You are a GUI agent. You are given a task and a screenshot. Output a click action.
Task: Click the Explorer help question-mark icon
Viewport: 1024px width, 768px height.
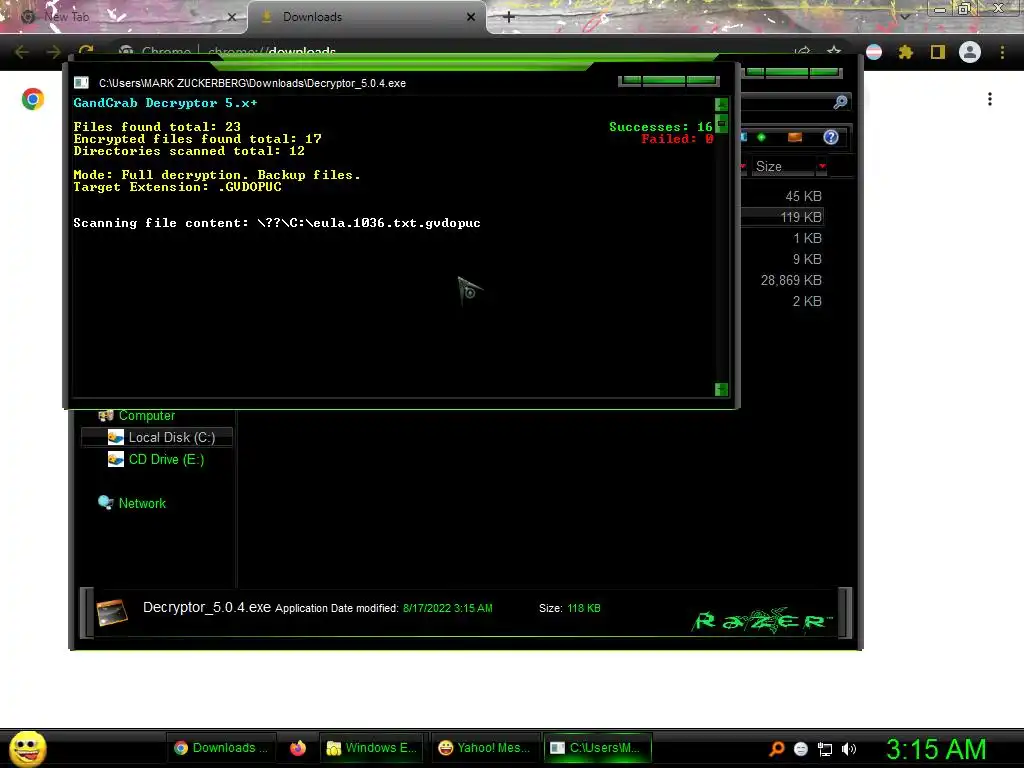831,137
